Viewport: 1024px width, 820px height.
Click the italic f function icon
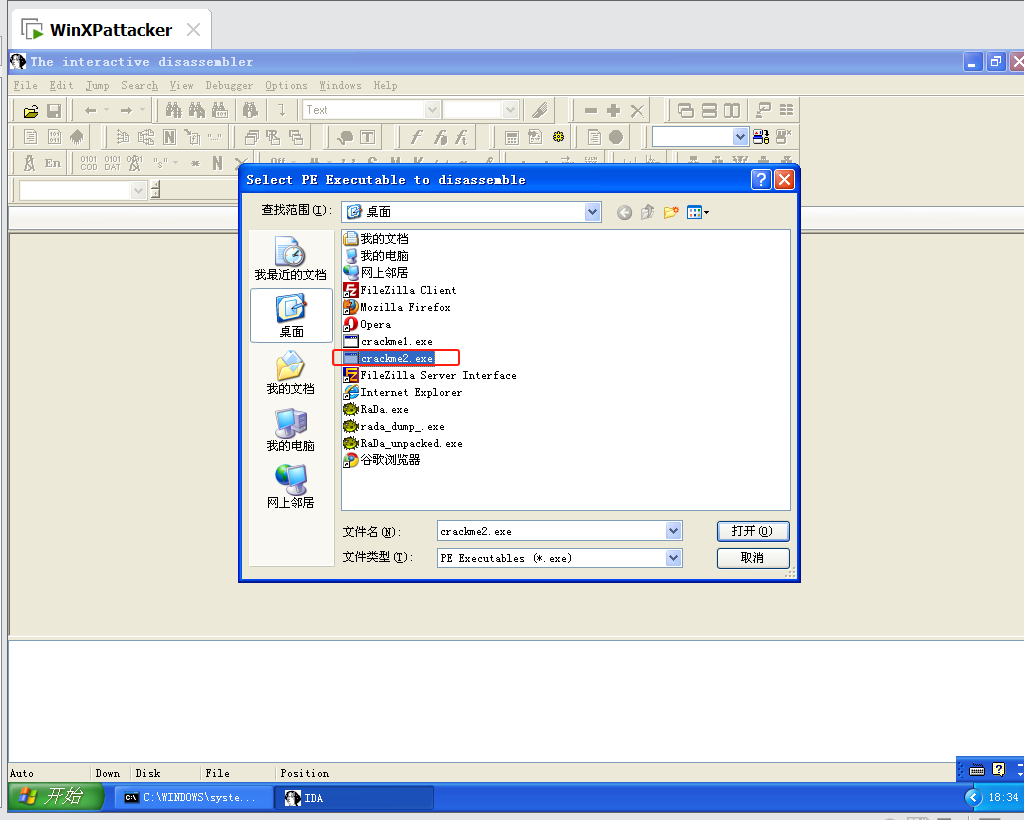(x=416, y=137)
